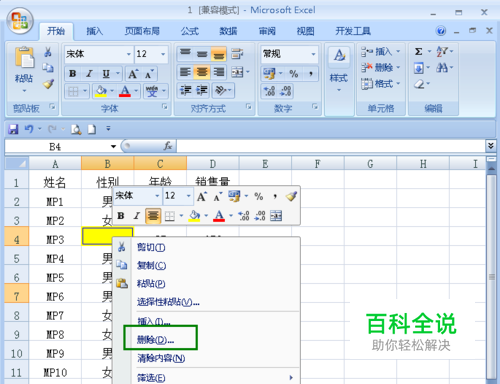
Task: Open mini toolbar font size dropdown
Action: pos(189,196)
